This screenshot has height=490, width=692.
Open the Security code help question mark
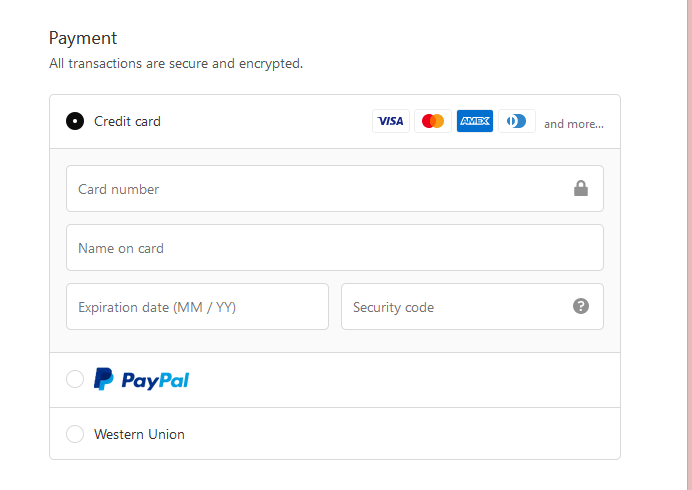pyautogui.click(x=581, y=306)
